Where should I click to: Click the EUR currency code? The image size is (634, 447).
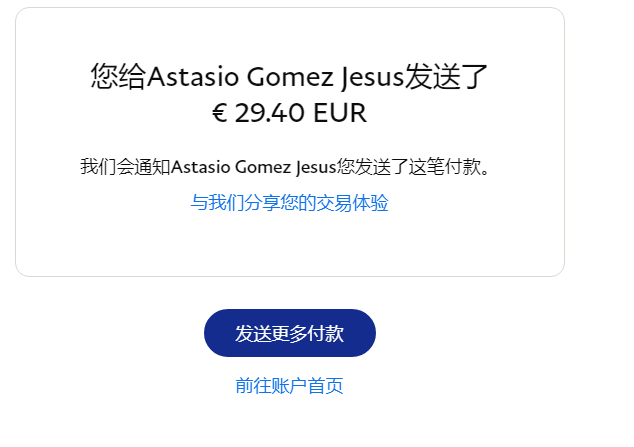tap(340, 113)
